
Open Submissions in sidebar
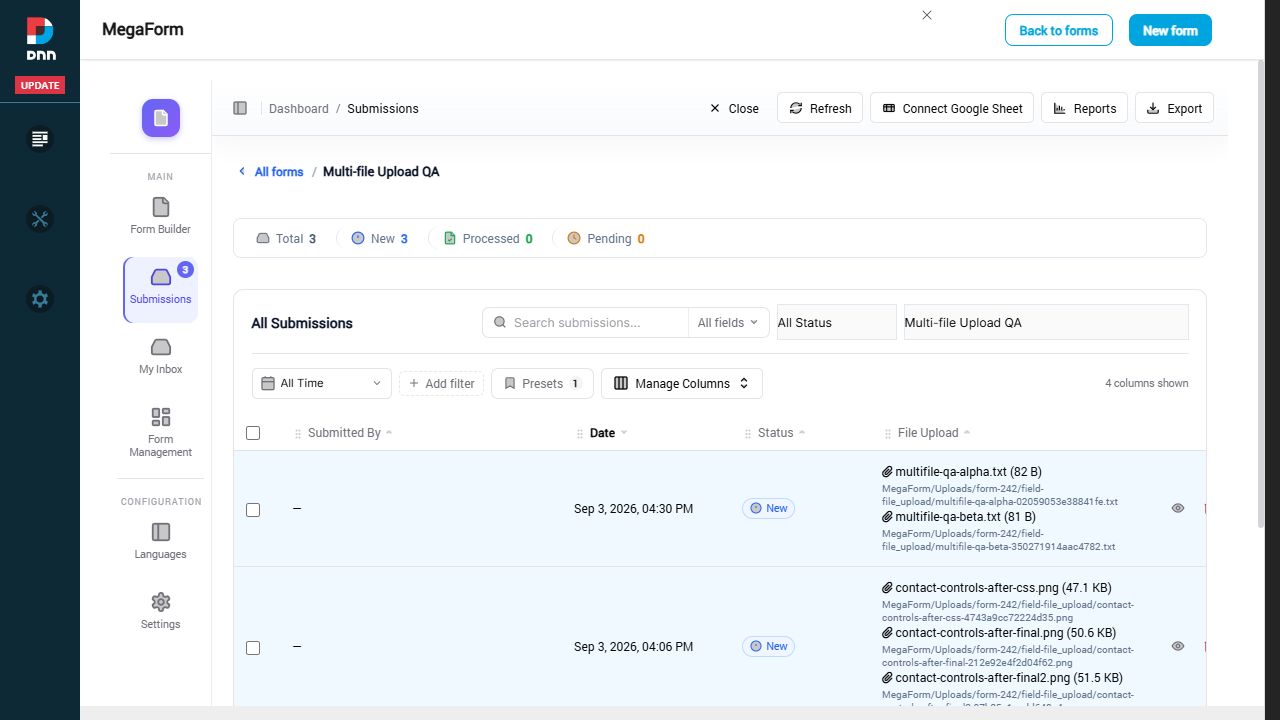click(161, 290)
